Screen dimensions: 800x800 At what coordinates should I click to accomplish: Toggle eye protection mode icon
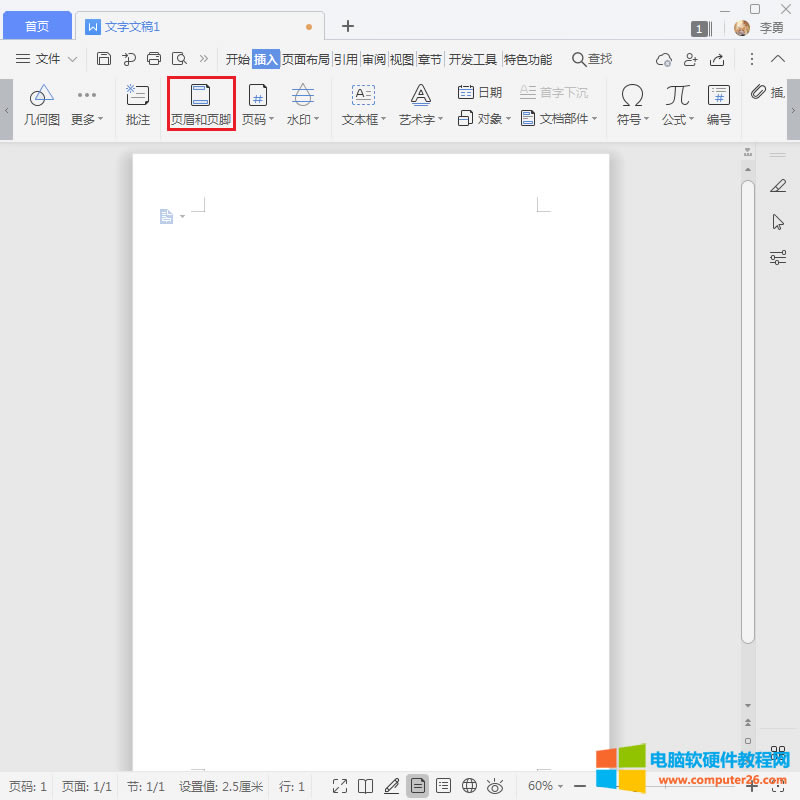(495, 786)
